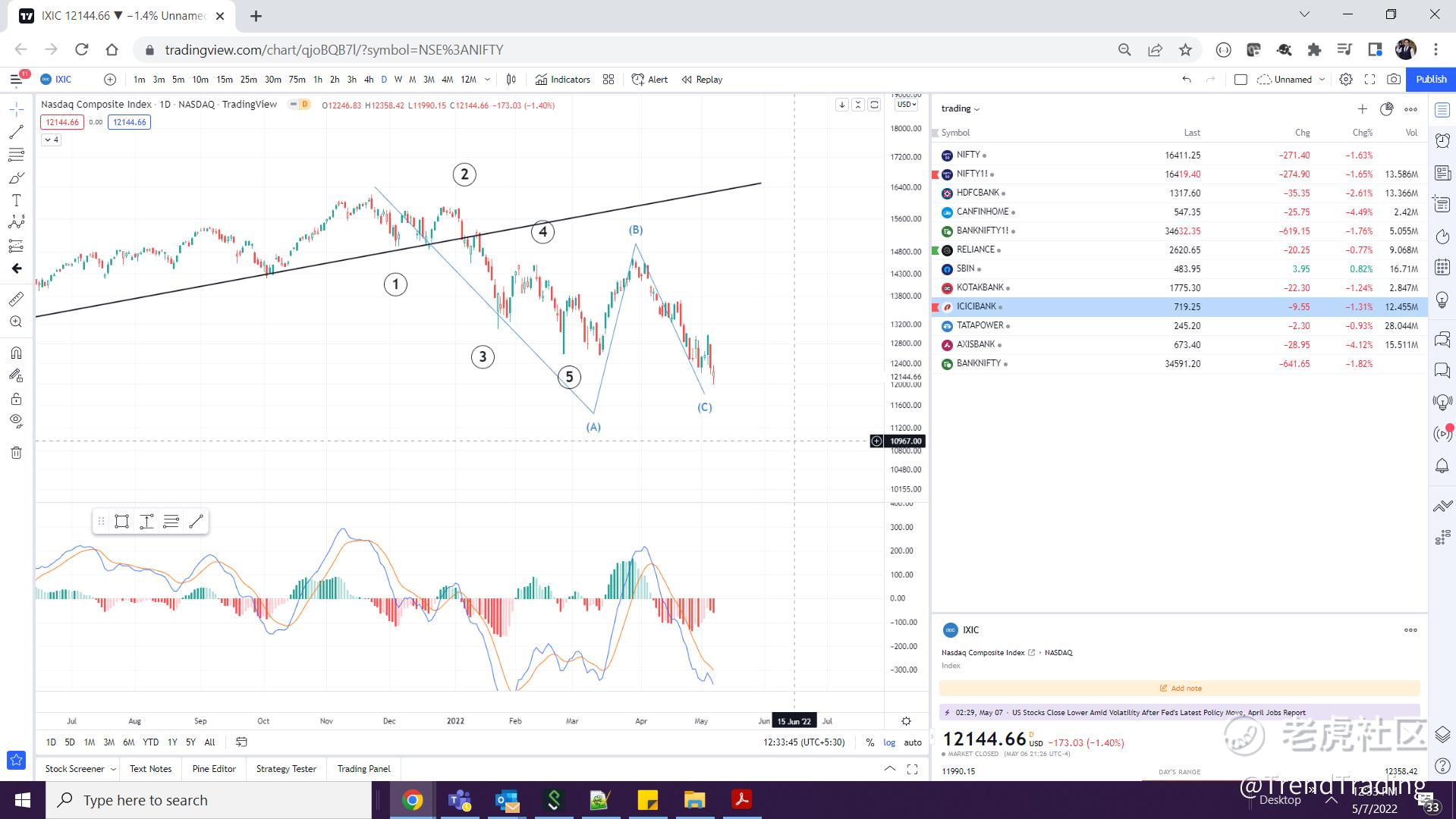Open the ideas lightbulb panel
Screen dimensions: 1456x819
click(x=1442, y=299)
